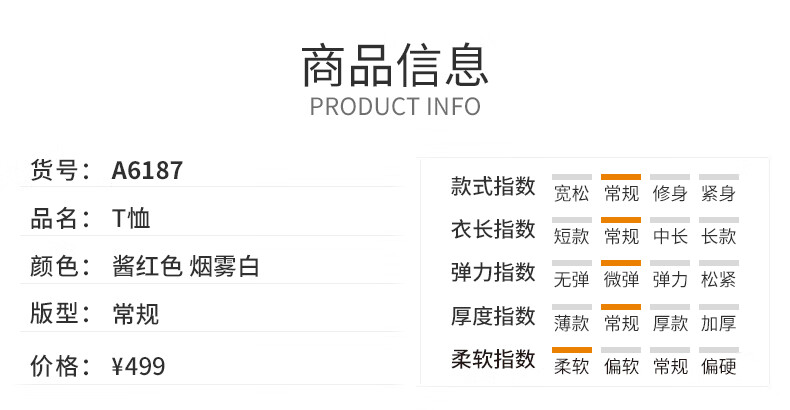Select the PRODUCT INFO subtitle text

tap(395, 107)
